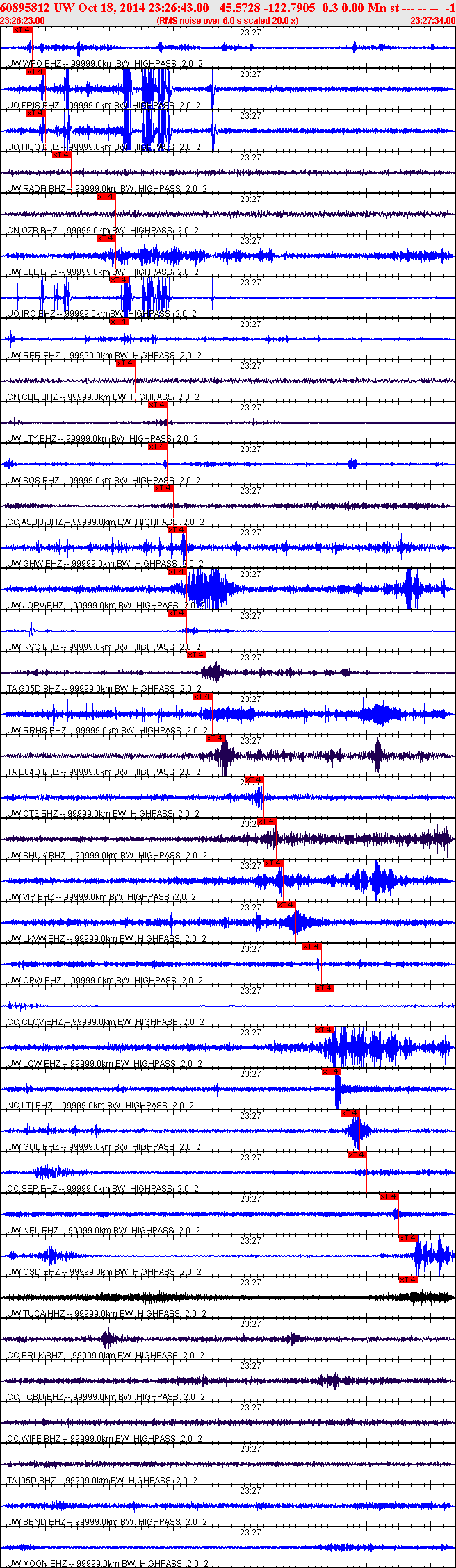456x1568 pixels.
Task: Select the "UW RADR BHZ" station label
Action: [x=36, y=189]
